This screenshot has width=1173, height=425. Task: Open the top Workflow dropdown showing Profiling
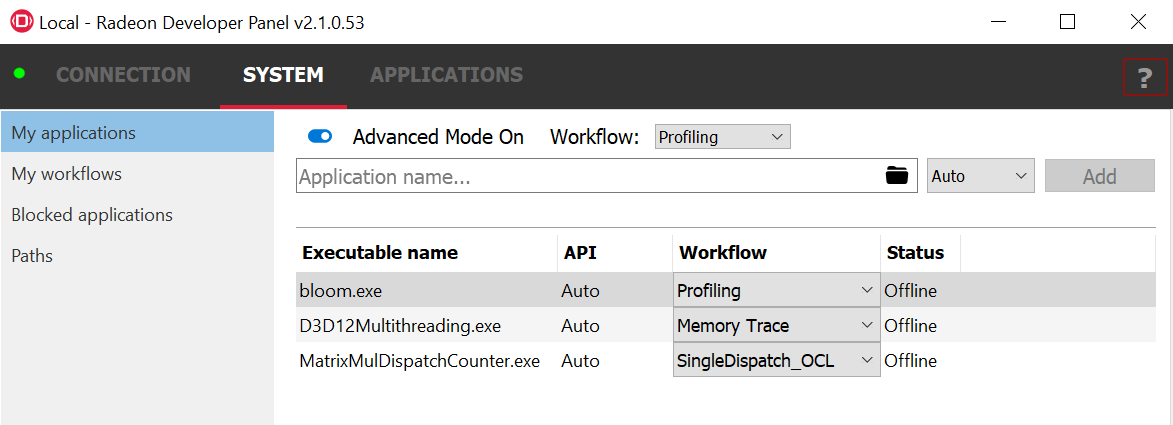point(722,137)
